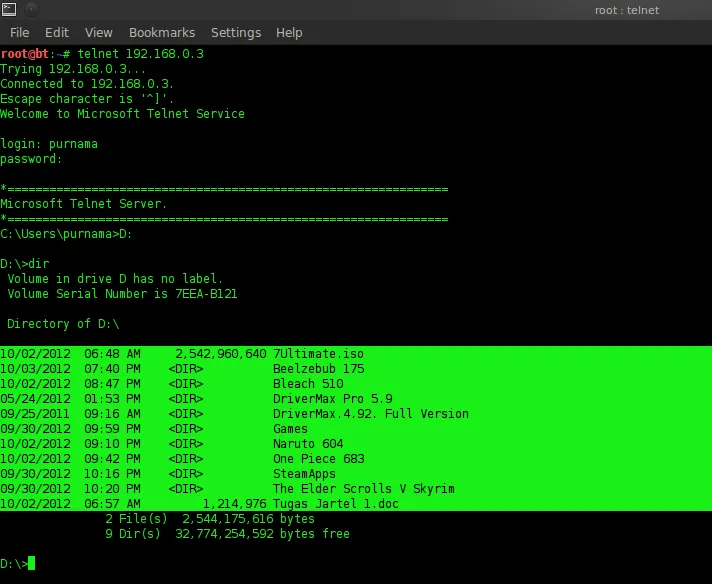This screenshot has height=584, width=712.
Task: Click the '10/03/2012' date value
Action: coord(35,369)
